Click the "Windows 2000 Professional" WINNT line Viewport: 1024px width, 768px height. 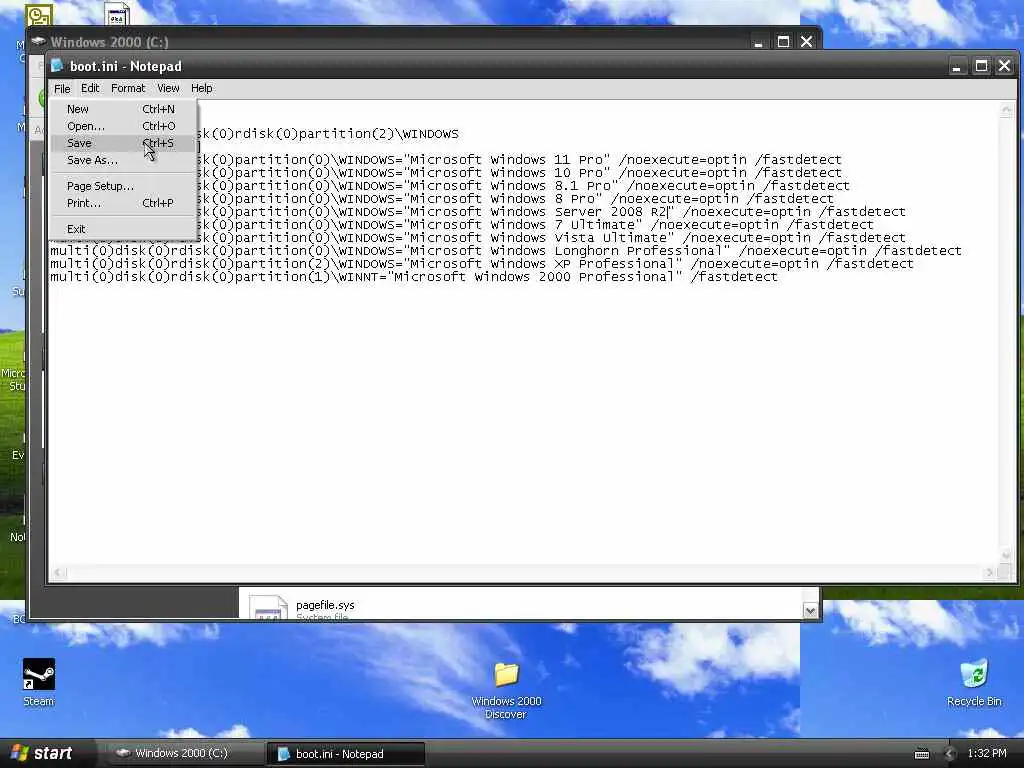click(x=414, y=278)
